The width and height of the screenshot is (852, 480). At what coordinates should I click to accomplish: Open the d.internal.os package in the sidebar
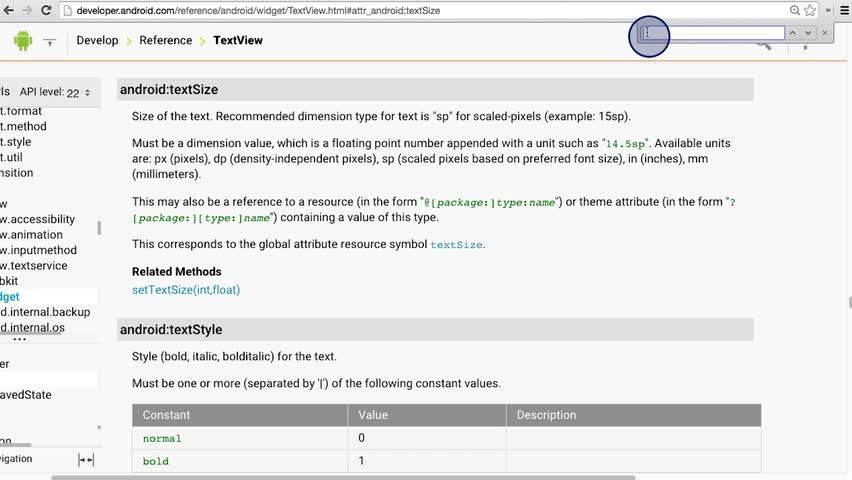33,328
